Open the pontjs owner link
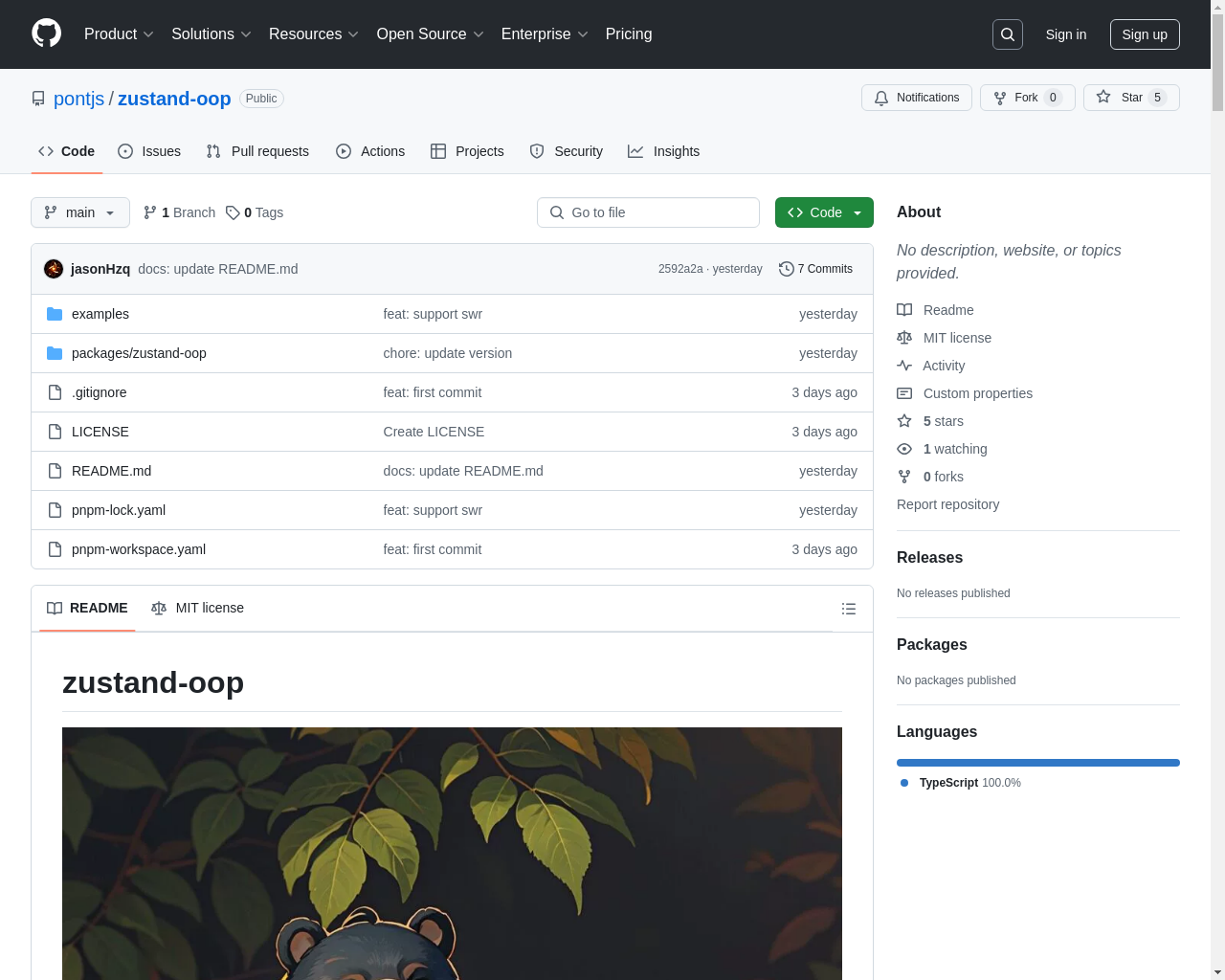Image resolution: width=1225 pixels, height=980 pixels. coord(78,99)
